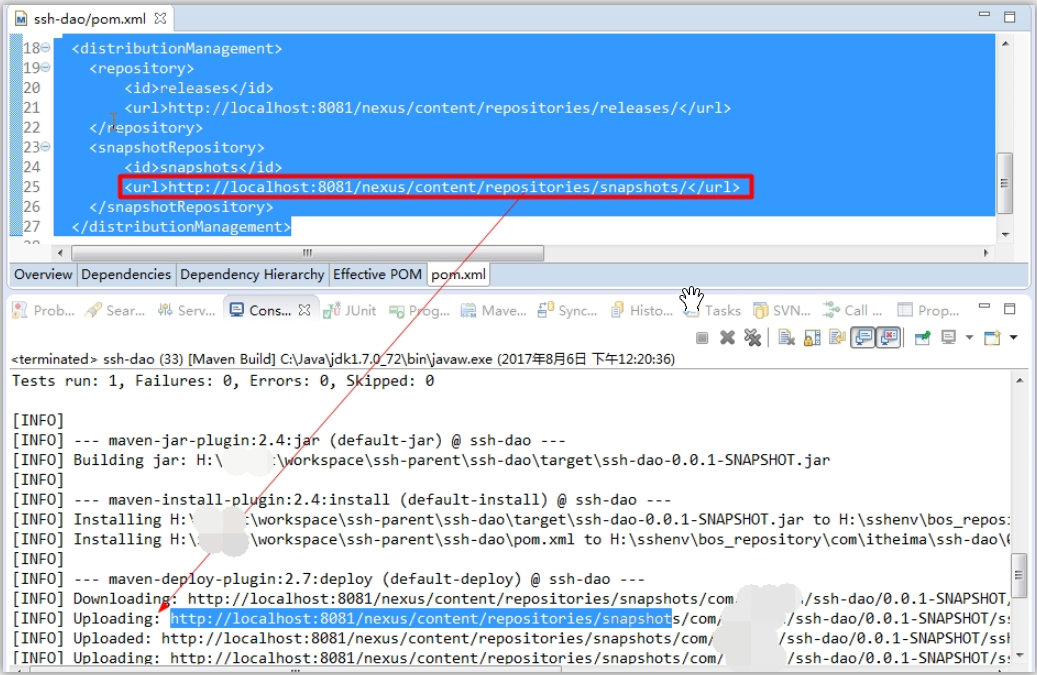
Task: Click the console vertical scrollbar up arrow
Action: [x=1019, y=380]
